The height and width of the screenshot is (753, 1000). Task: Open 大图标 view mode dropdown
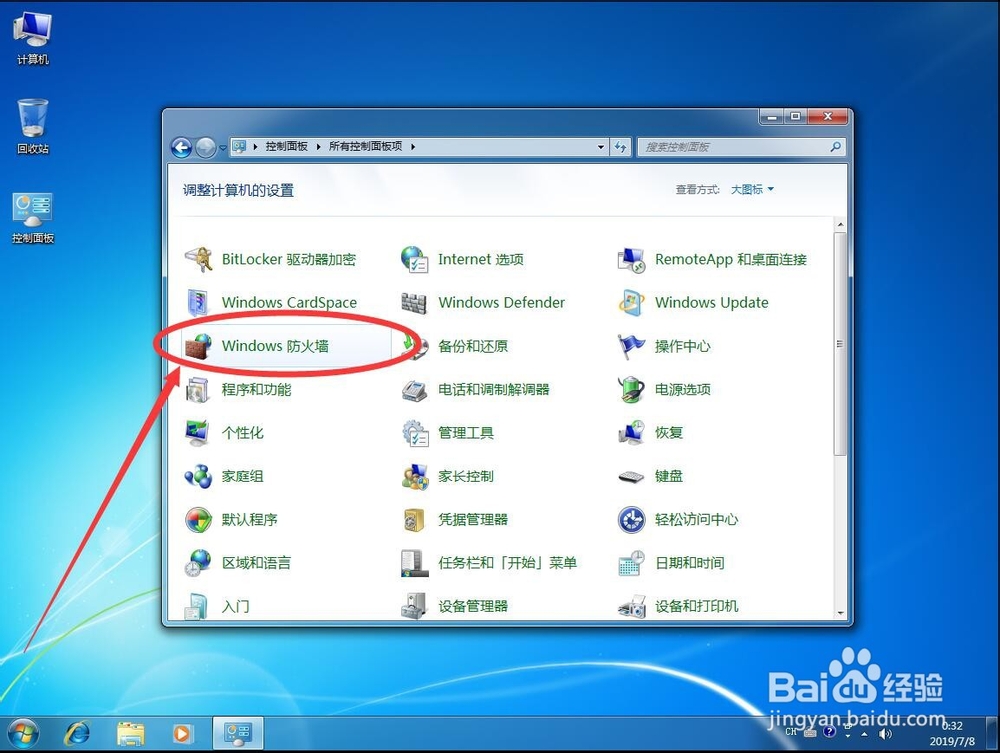tap(752, 189)
